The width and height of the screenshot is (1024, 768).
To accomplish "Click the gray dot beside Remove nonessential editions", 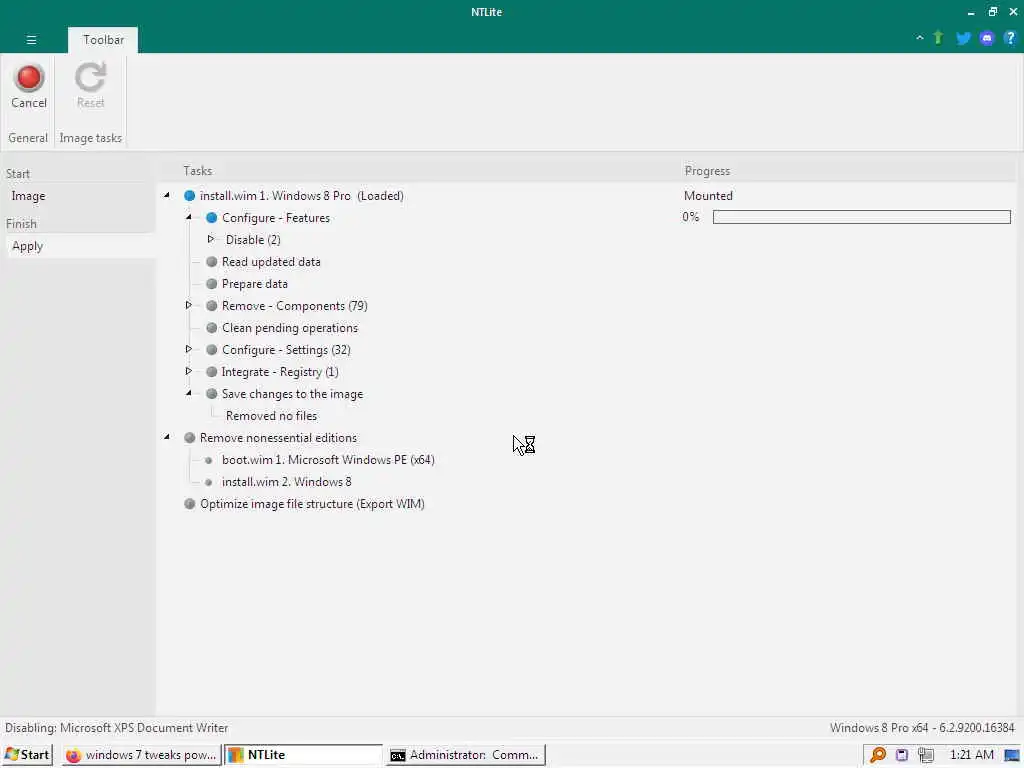I will 189,438.
